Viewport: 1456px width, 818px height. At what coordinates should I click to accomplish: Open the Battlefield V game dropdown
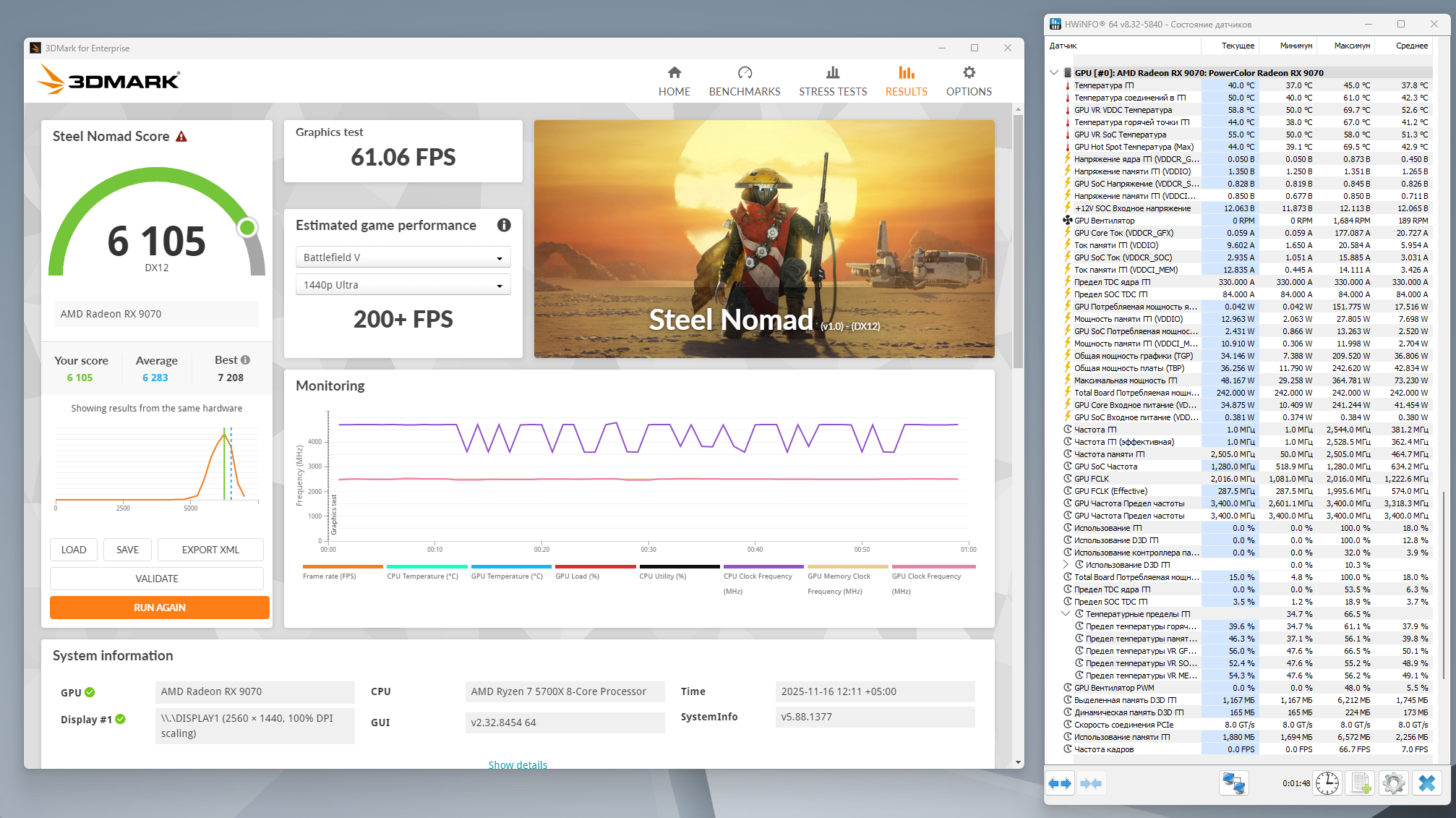pos(403,257)
